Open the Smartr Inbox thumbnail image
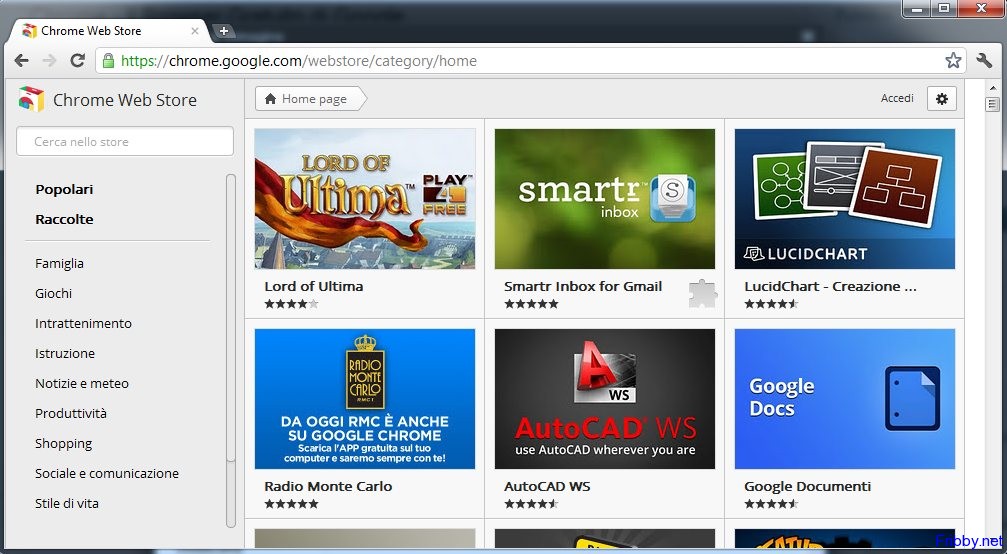This screenshot has width=1007, height=554. coord(604,198)
